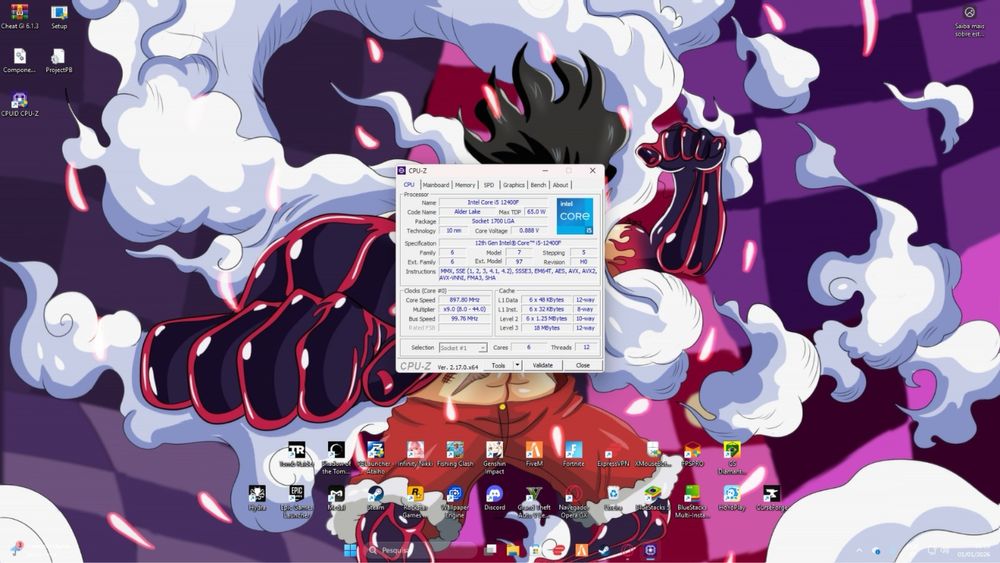Click the Close button at CPU-Z bottom
Viewport: 1000px width, 563px height.
coord(583,365)
